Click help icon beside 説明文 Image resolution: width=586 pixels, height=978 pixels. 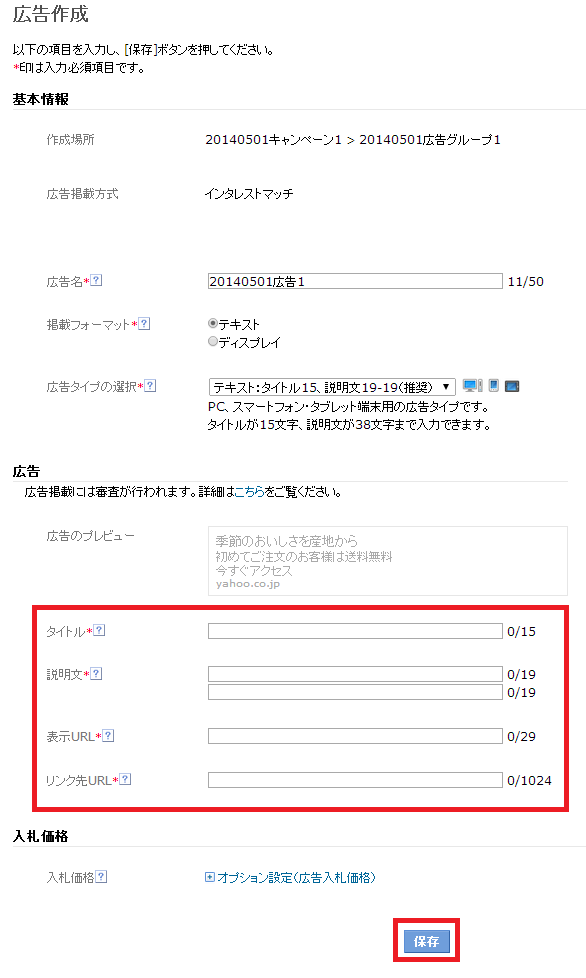point(97,674)
